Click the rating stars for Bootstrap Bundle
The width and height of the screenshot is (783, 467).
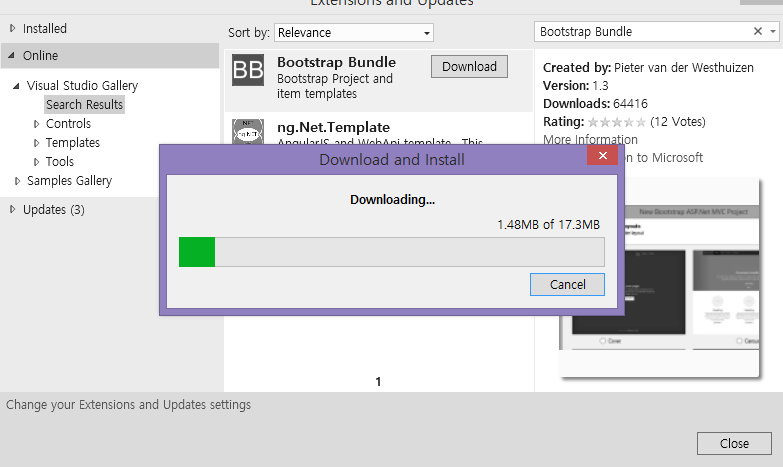(x=617, y=122)
